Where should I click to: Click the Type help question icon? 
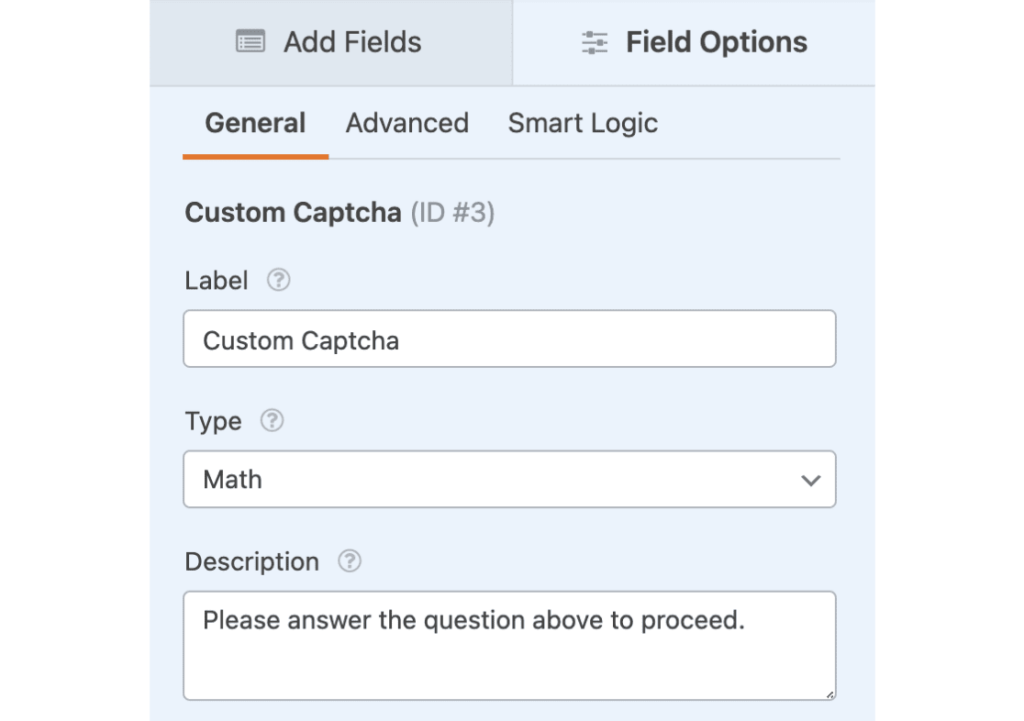(272, 421)
